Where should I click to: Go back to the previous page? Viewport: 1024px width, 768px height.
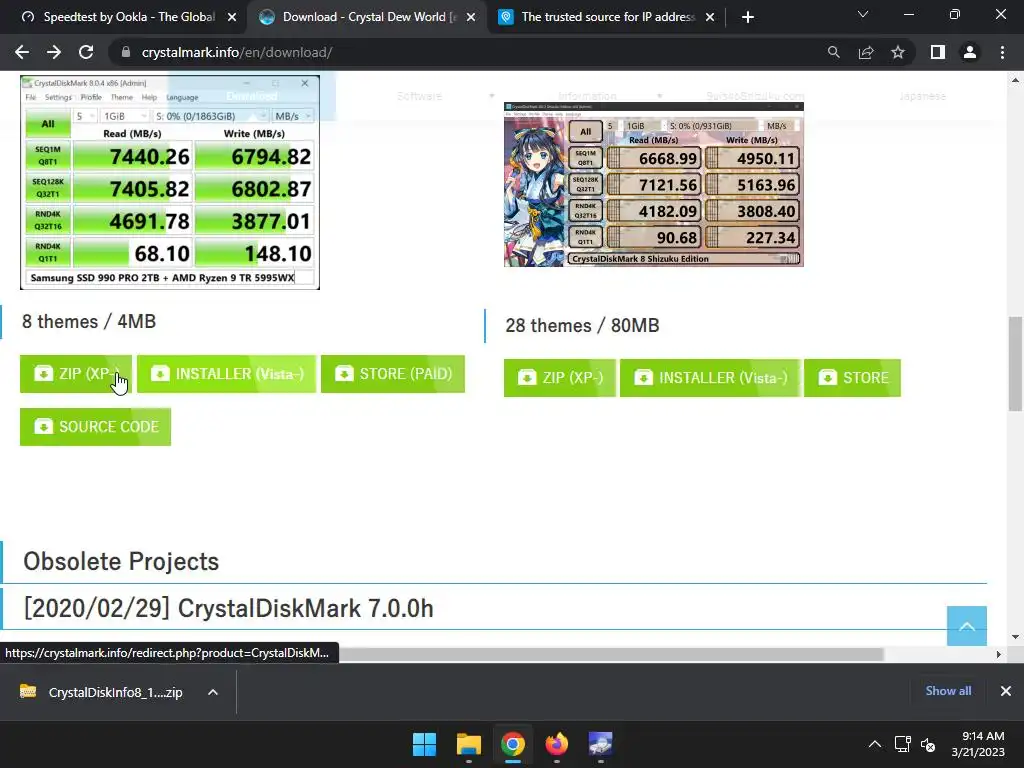pyautogui.click(x=22, y=52)
